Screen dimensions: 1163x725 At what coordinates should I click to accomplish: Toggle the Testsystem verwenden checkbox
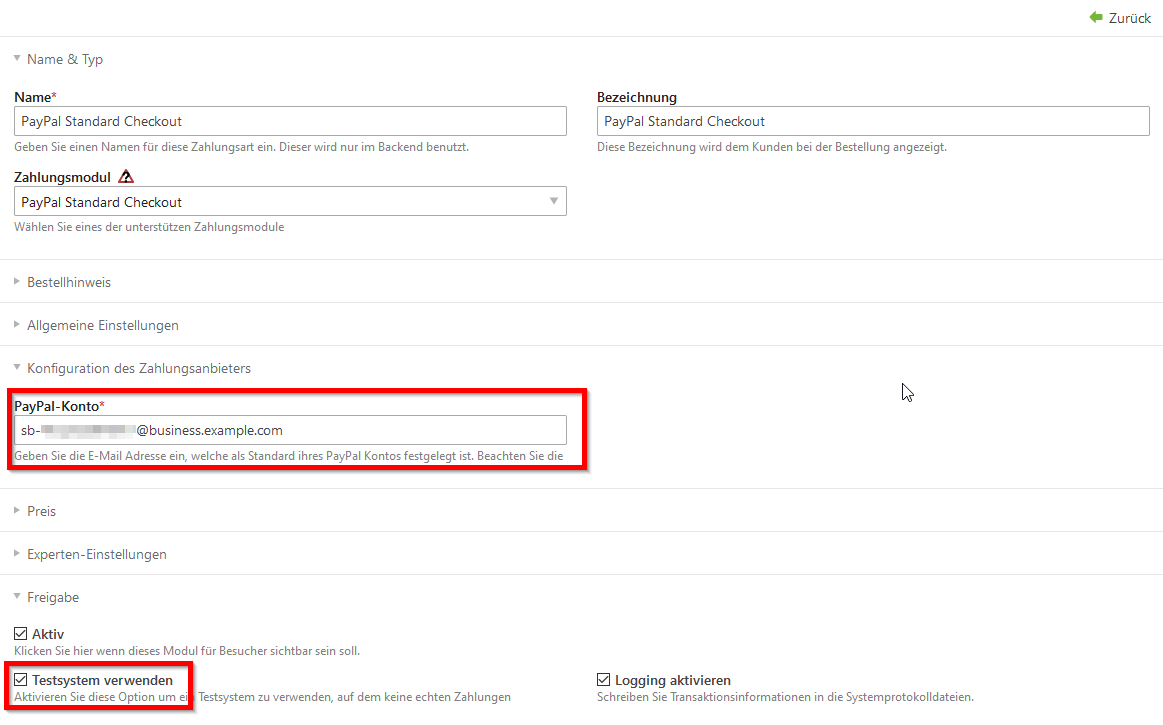coord(21,680)
